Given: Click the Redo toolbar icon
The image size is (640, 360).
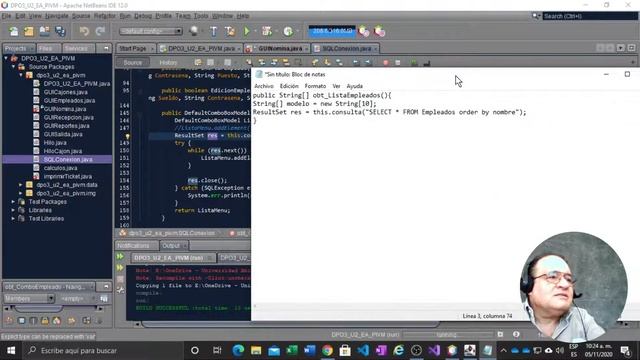Looking at the screenshot, I should tap(100, 31).
